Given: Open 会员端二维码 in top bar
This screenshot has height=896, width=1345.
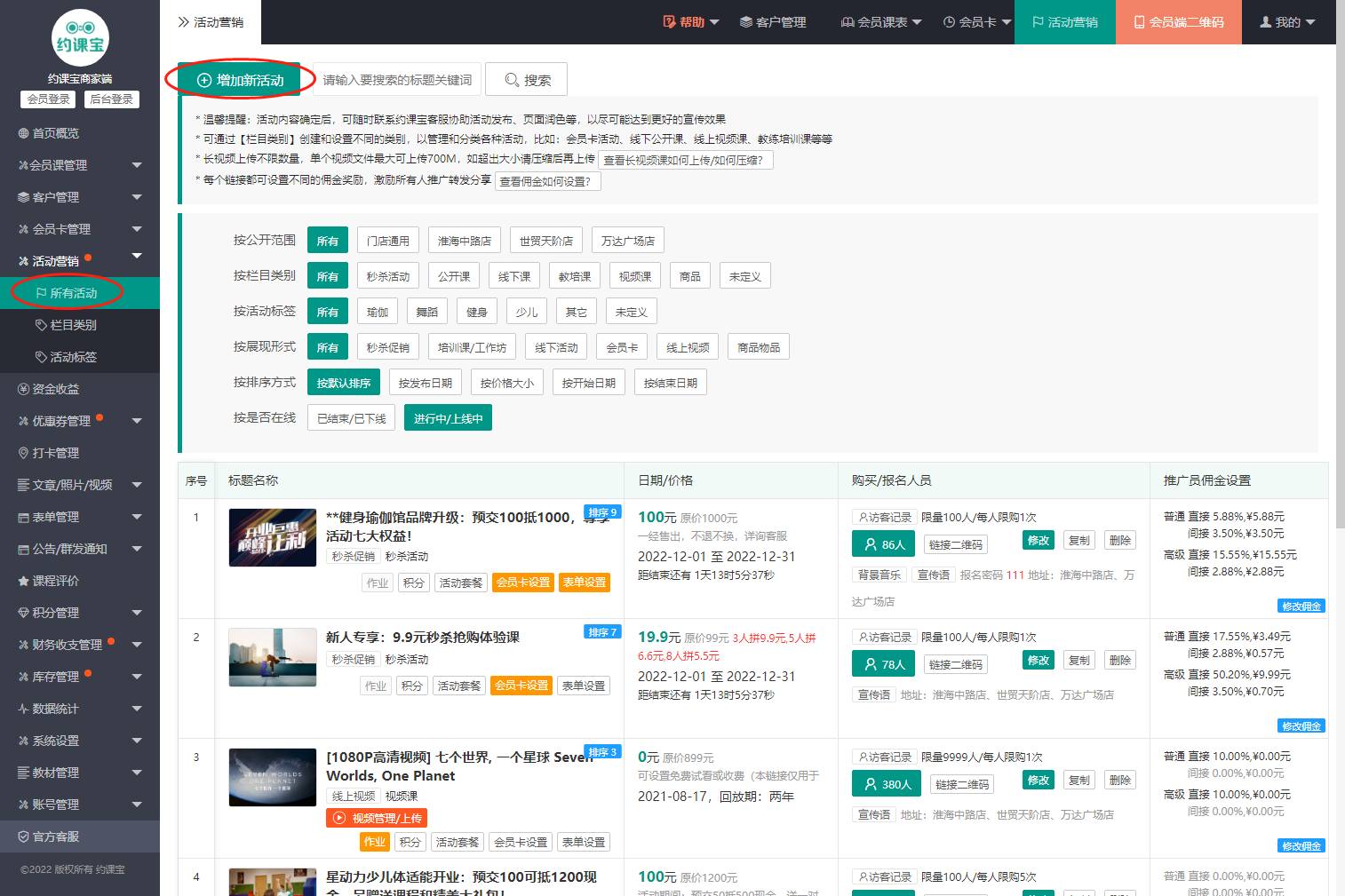Looking at the screenshot, I should pos(1179,22).
